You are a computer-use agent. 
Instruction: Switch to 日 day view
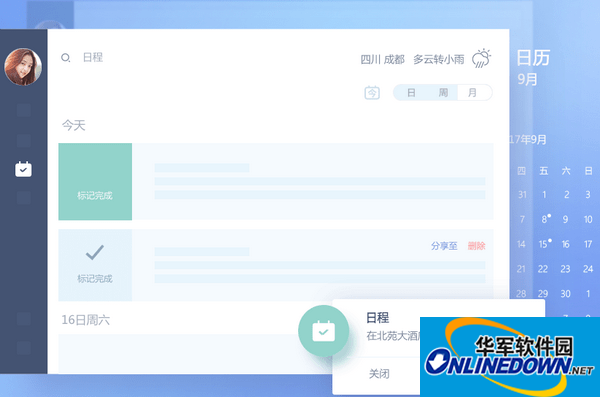tap(411, 93)
